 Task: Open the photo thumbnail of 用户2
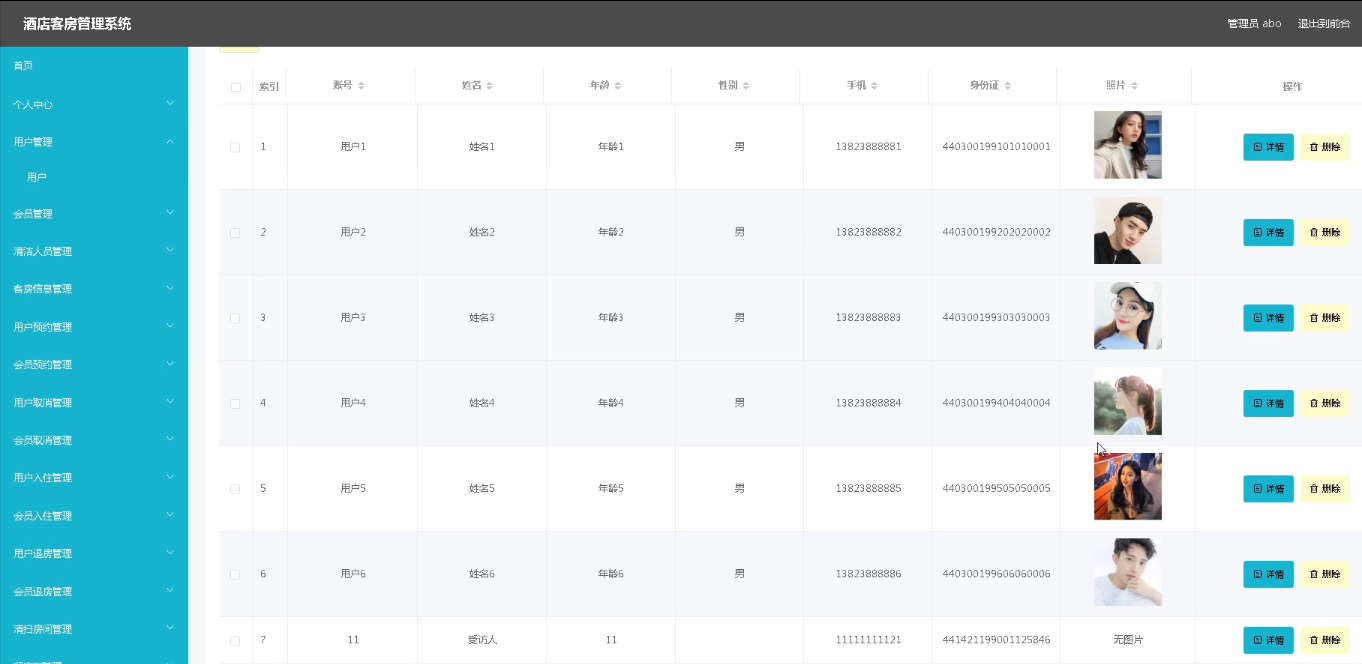(x=1128, y=230)
